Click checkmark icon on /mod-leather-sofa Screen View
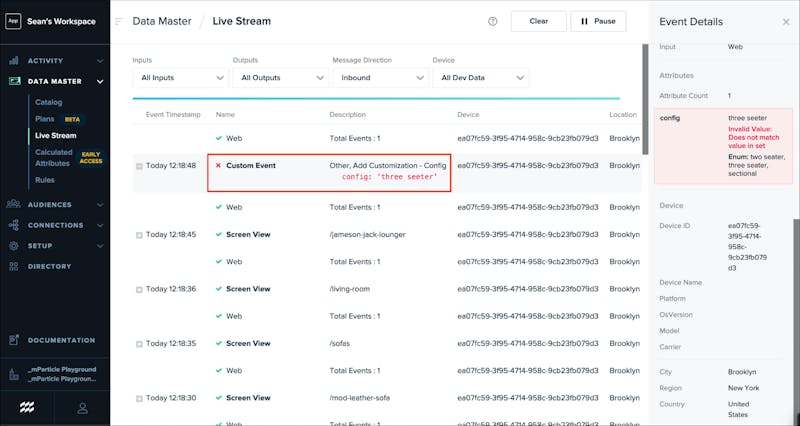This screenshot has height=426, width=800. coord(218,398)
